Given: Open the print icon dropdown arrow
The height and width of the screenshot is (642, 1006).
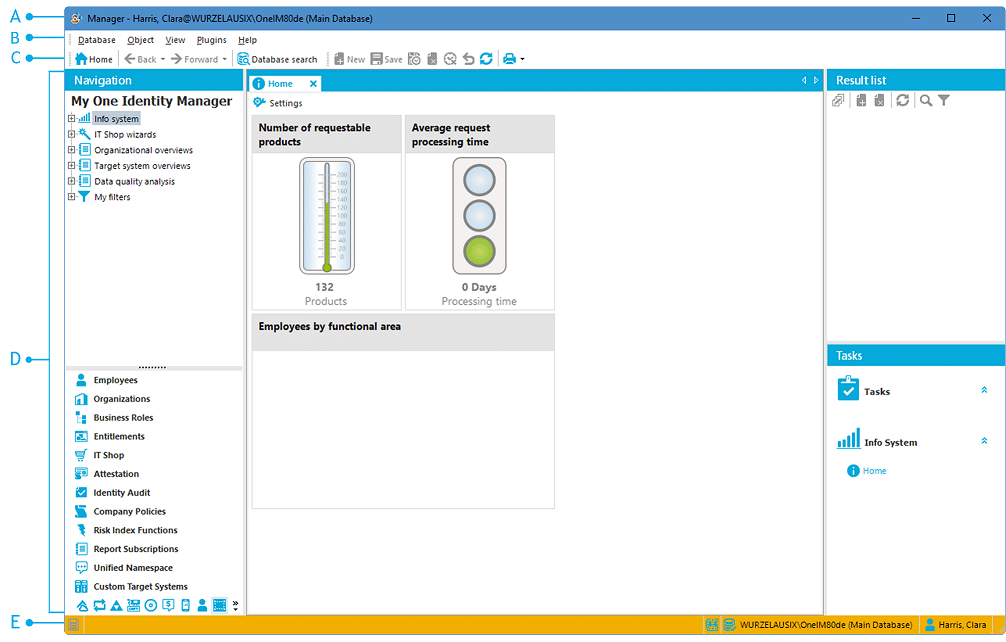Looking at the screenshot, I should point(522,60).
